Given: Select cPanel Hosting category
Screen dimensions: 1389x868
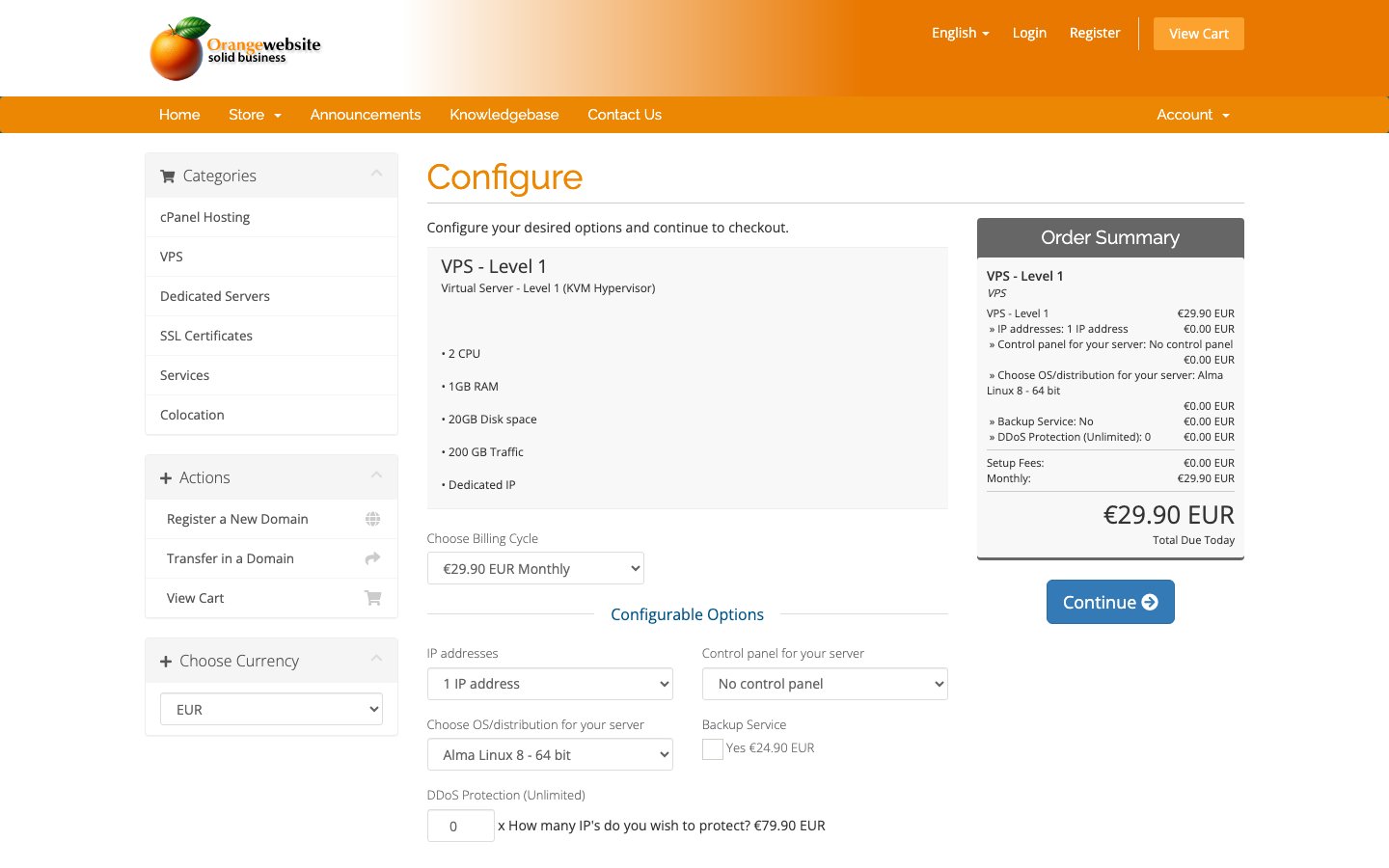Looking at the screenshot, I should click(x=271, y=217).
